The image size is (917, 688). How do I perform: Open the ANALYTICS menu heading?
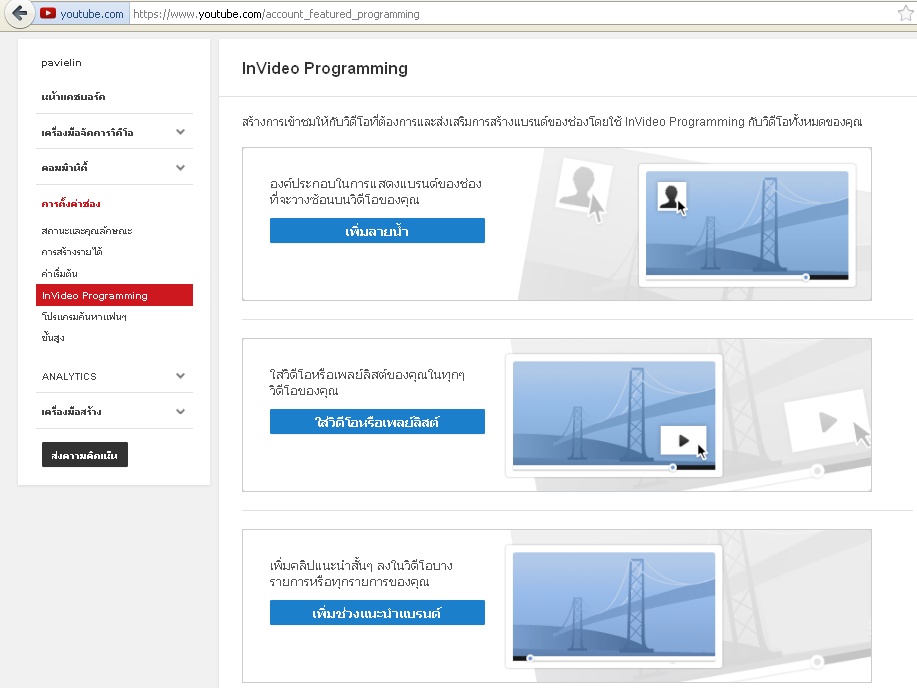[69, 376]
